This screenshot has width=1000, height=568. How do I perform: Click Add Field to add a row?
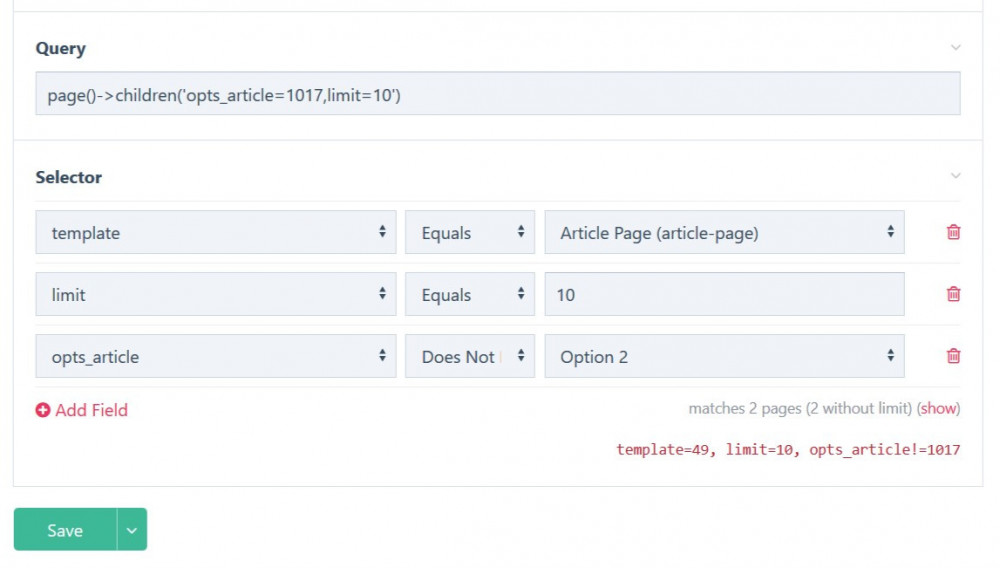82,410
